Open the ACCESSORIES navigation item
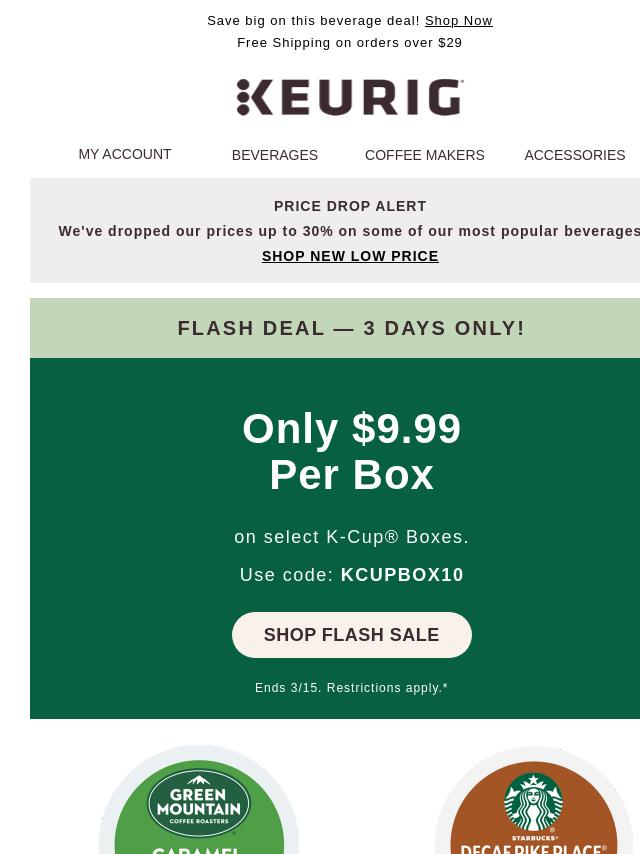The image size is (640, 854). [575, 155]
